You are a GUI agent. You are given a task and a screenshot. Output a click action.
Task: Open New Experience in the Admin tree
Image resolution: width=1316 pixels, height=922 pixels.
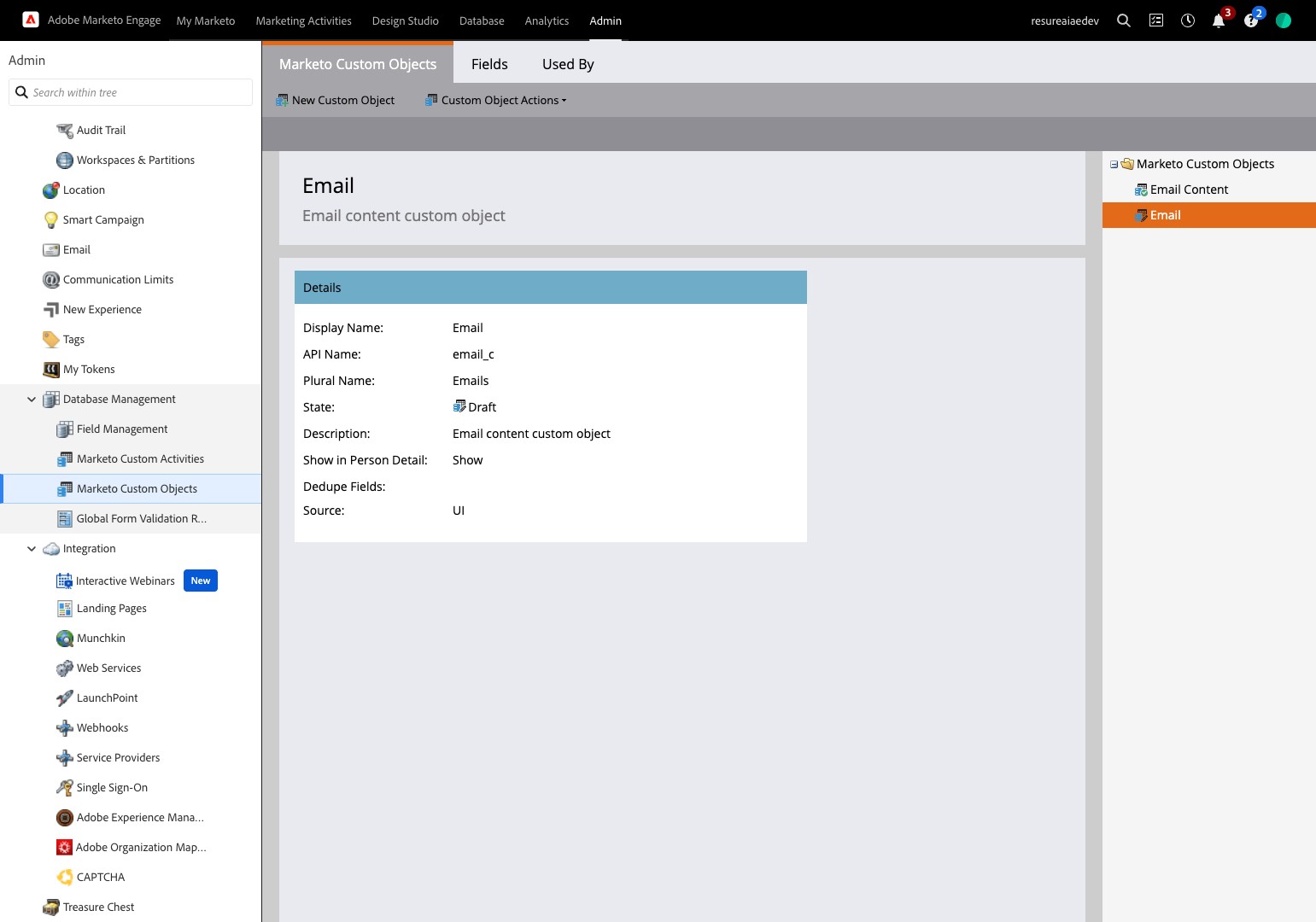[102, 310]
